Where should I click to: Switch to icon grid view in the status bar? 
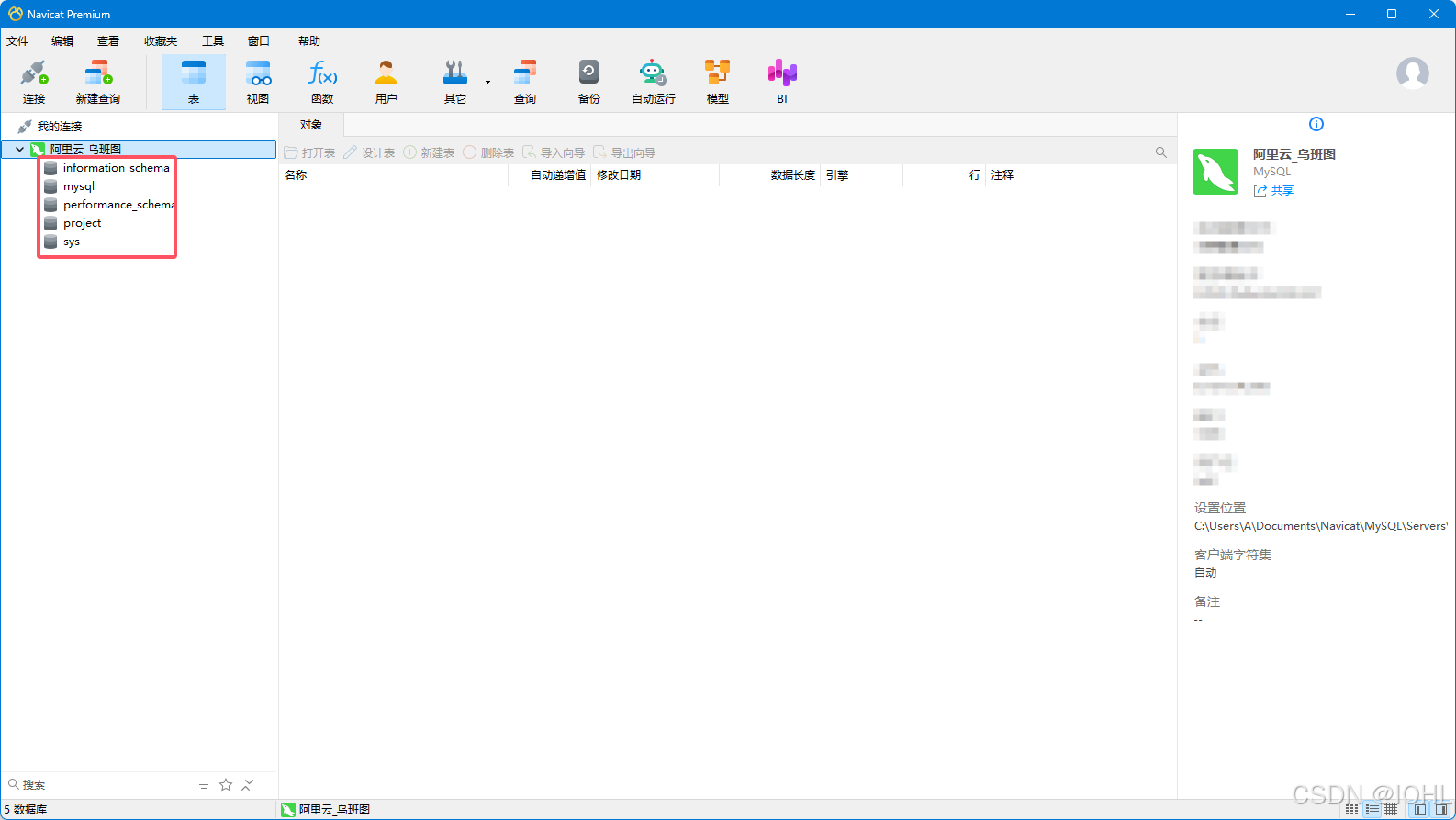pyautogui.click(x=1351, y=809)
